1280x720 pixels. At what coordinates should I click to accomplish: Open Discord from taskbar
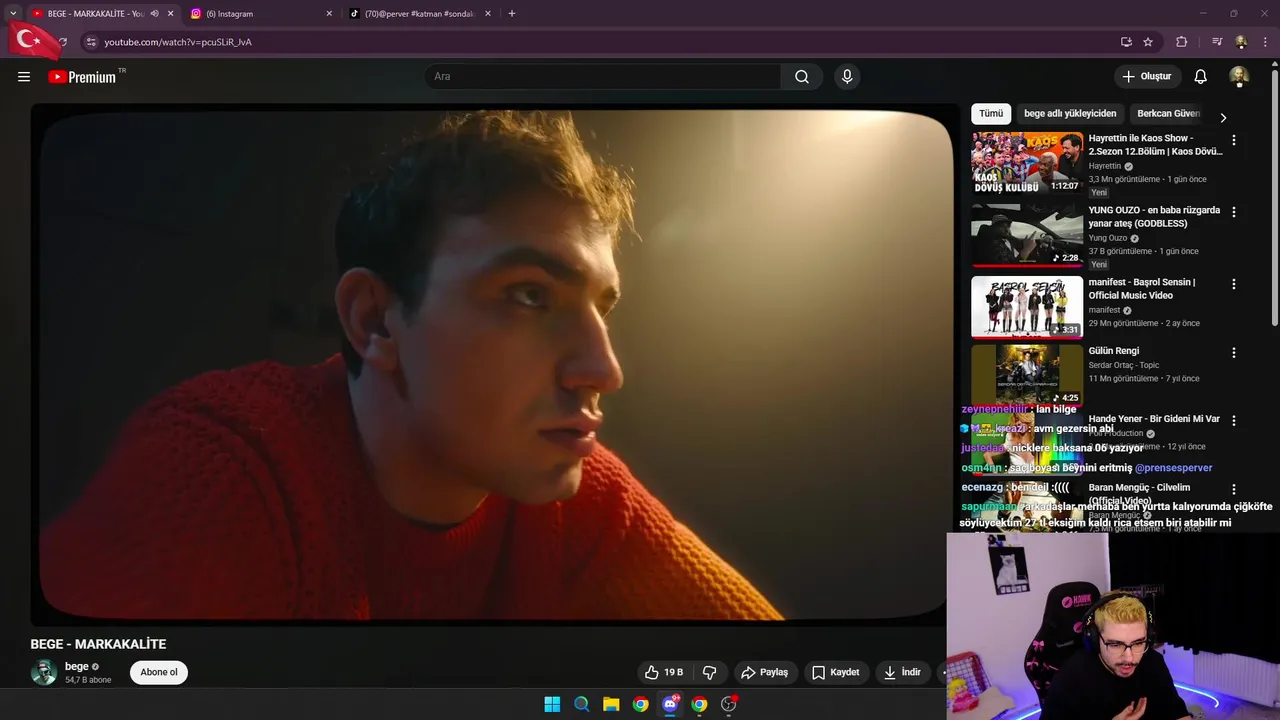pos(670,704)
